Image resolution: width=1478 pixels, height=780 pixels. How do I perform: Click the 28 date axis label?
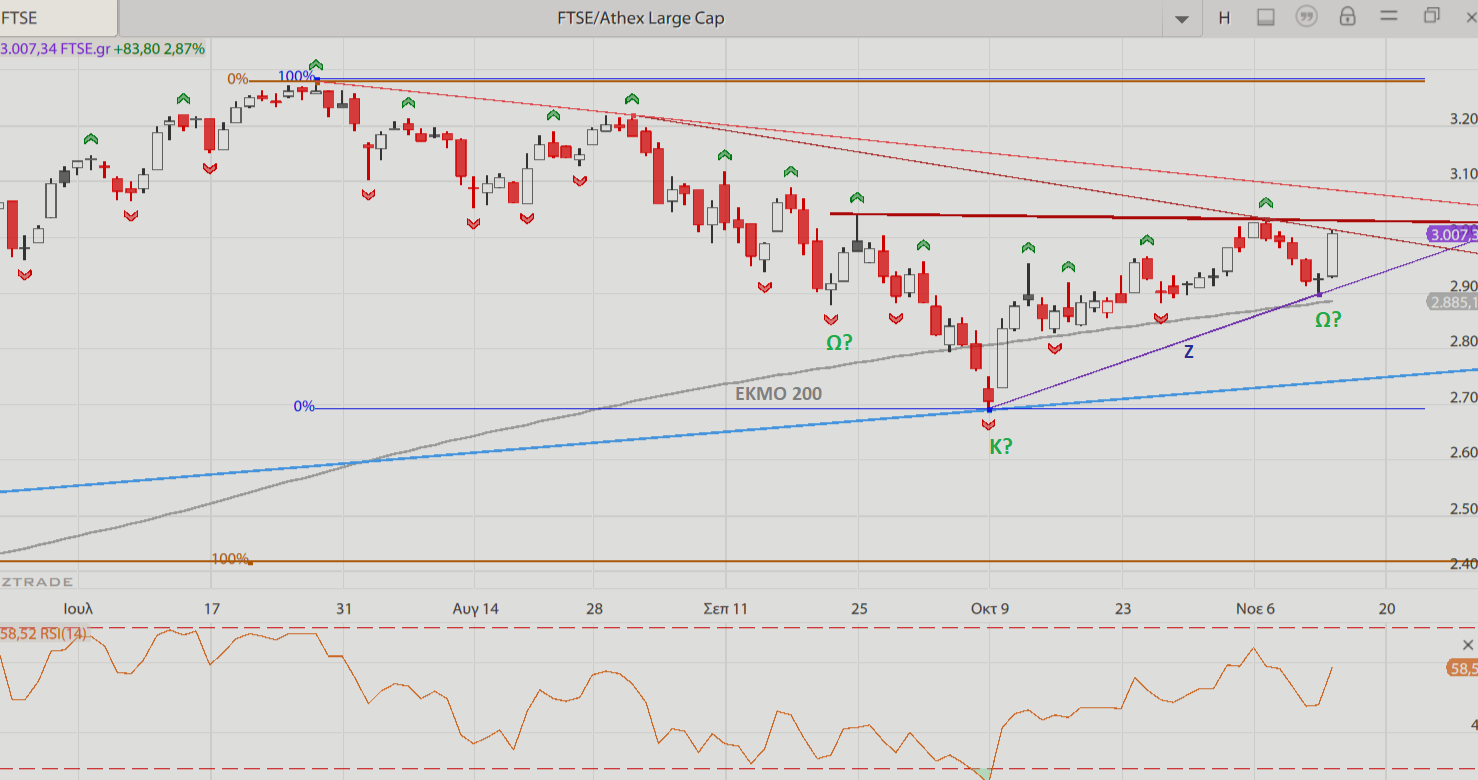pos(594,608)
